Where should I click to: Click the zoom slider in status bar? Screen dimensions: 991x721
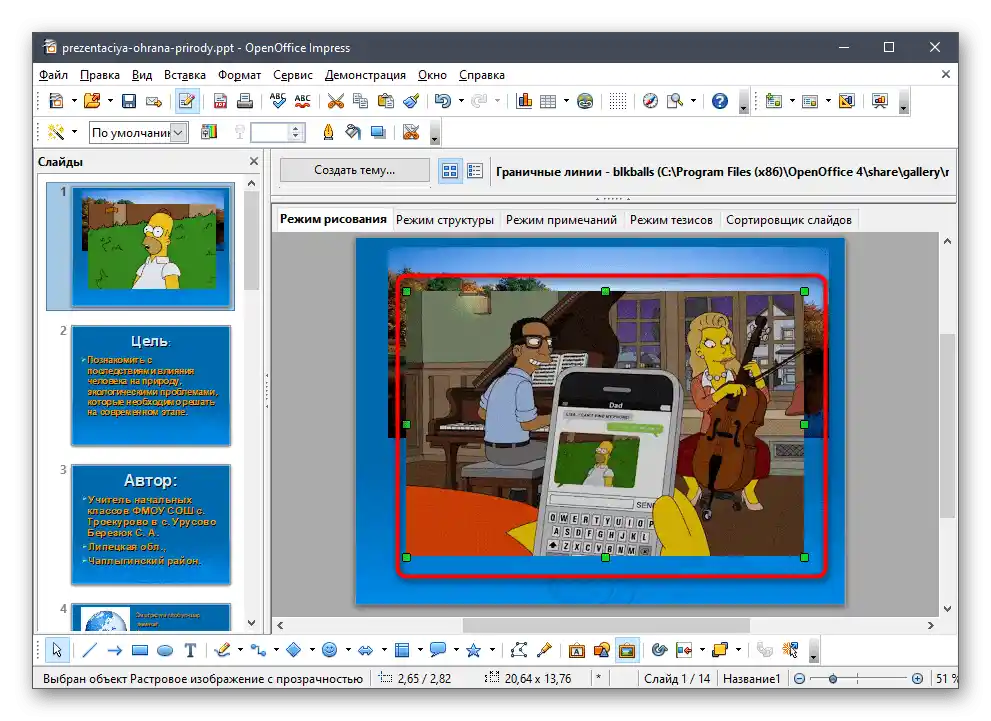pyautogui.click(x=855, y=679)
